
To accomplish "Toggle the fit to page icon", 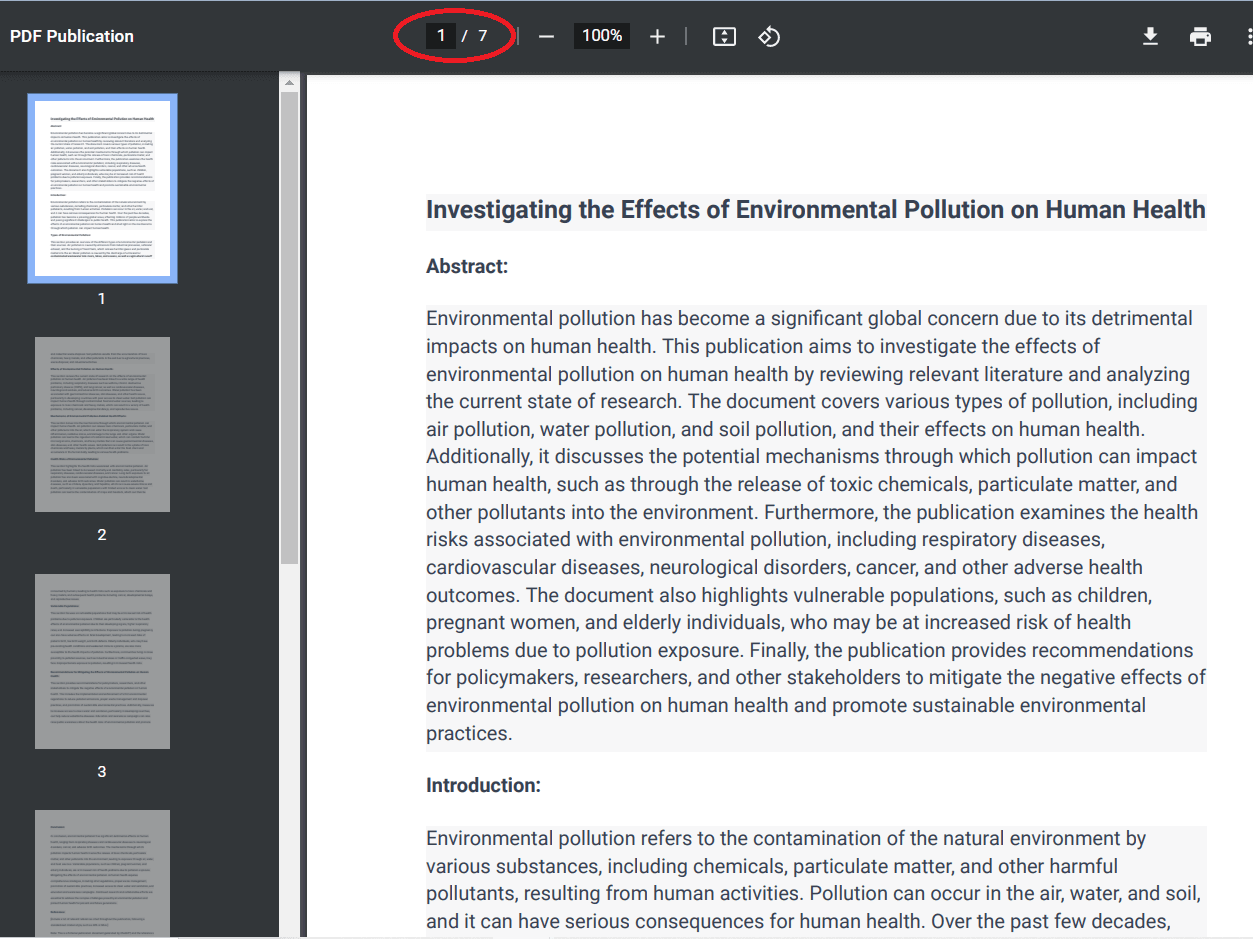I will (724, 37).
